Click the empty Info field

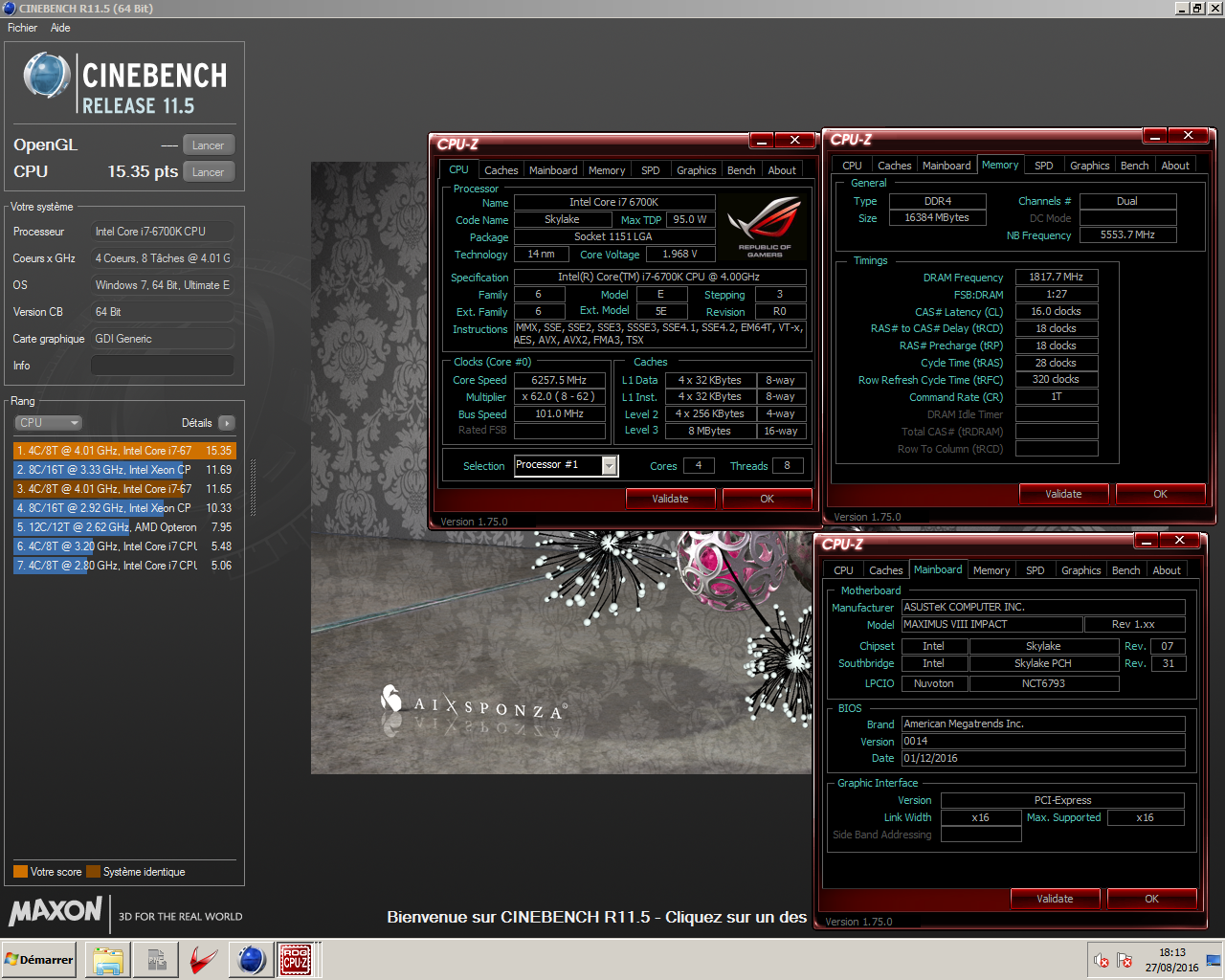(162, 366)
